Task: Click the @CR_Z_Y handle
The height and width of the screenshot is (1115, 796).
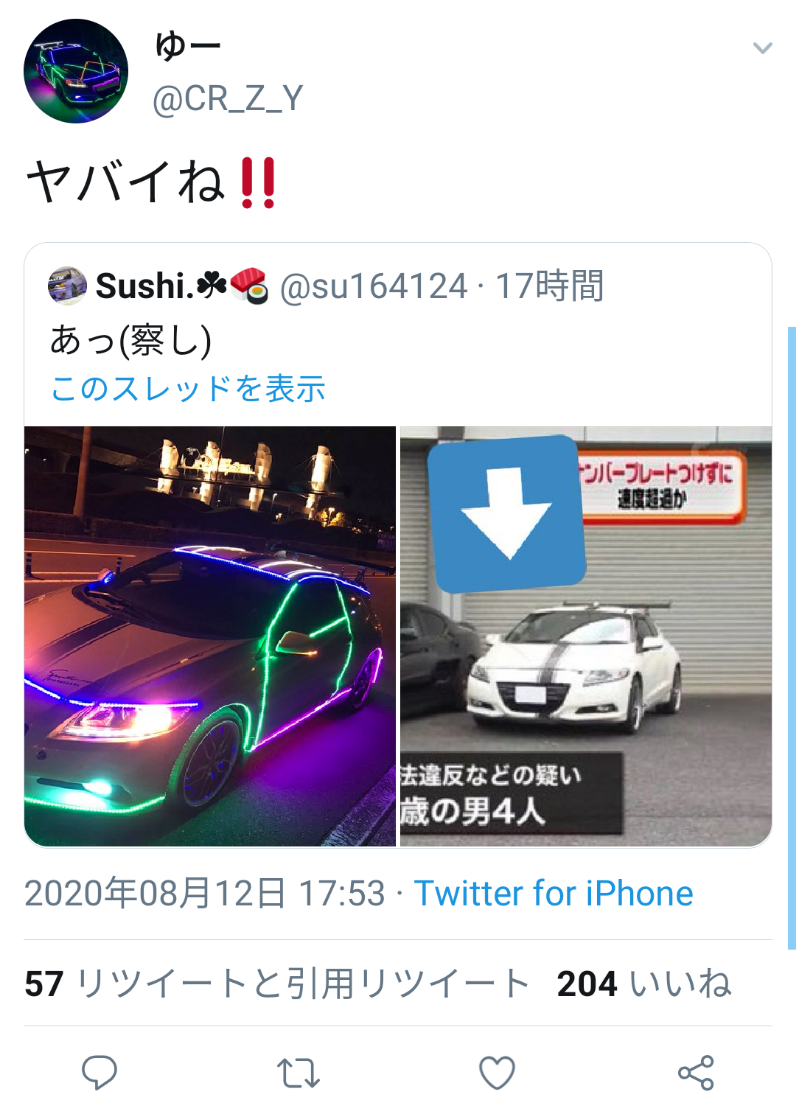Action: click(228, 99)
